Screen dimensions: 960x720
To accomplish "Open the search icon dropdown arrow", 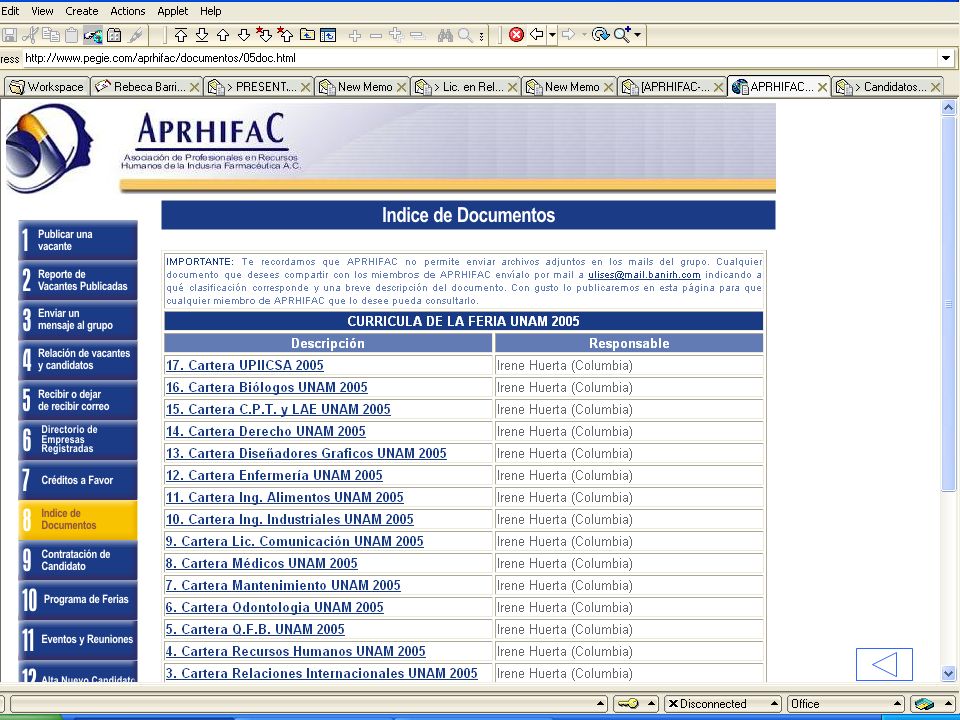I will pyautogui.click(x=638, y=35).
